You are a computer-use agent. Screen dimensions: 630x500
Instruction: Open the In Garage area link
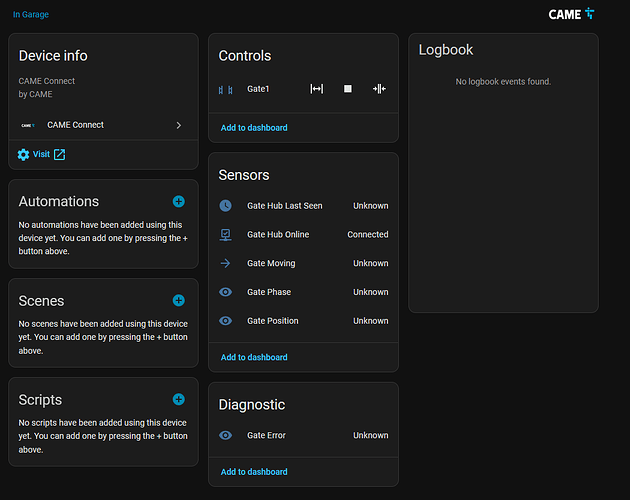[x=31, y=15]
